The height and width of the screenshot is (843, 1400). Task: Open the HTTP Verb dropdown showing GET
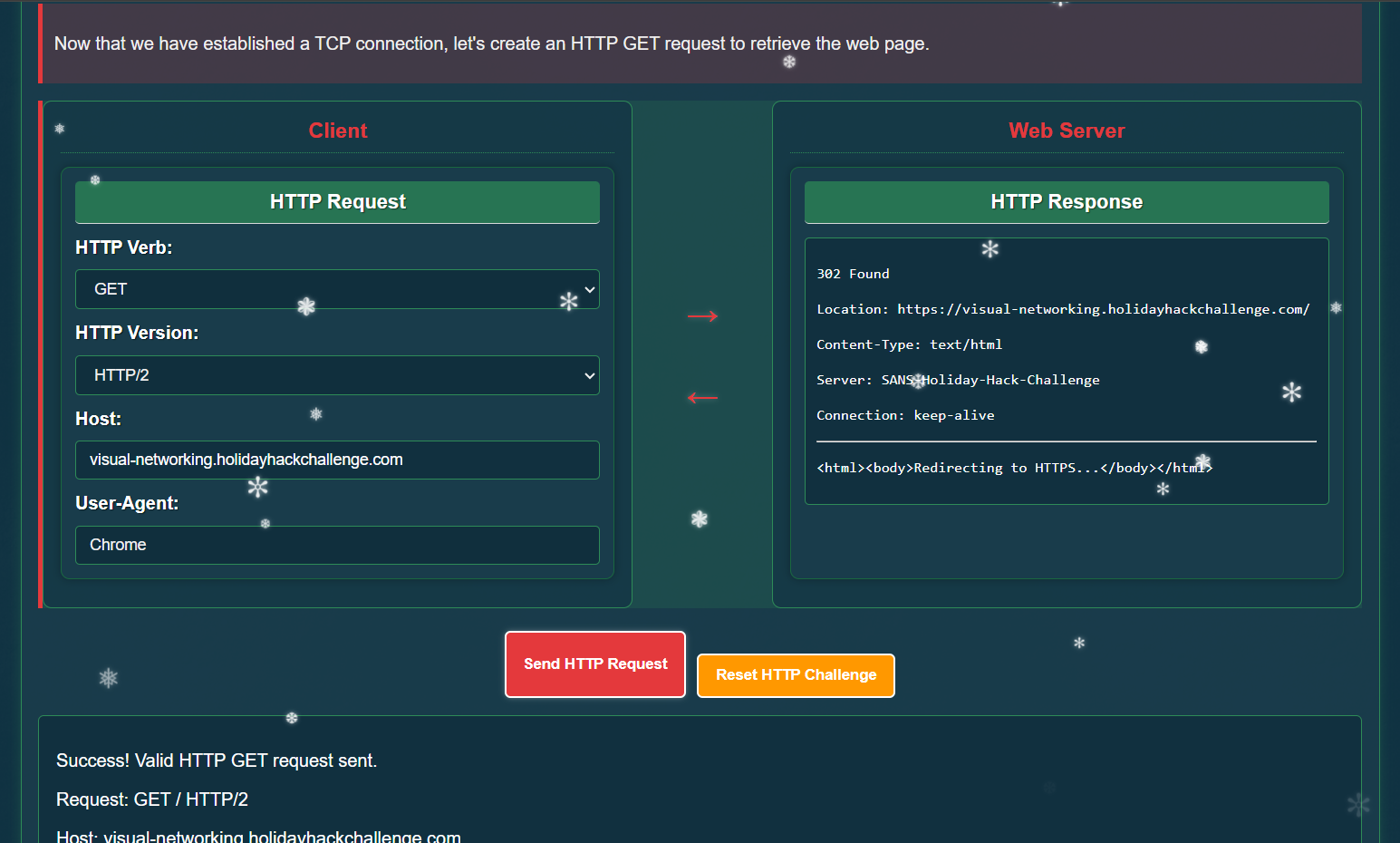tap(337, 289)
